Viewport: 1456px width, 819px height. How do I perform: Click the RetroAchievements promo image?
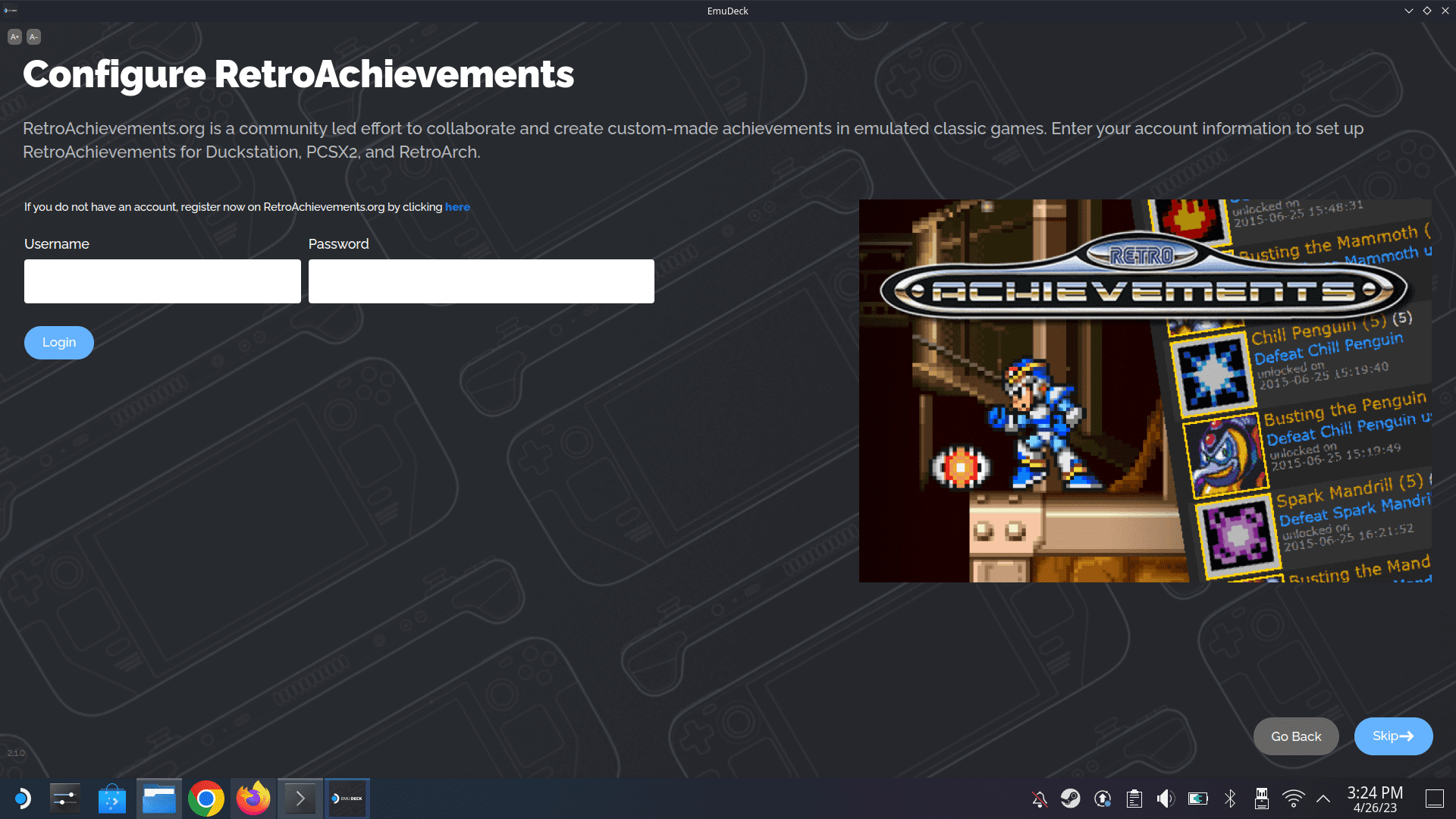[1145, 391]
